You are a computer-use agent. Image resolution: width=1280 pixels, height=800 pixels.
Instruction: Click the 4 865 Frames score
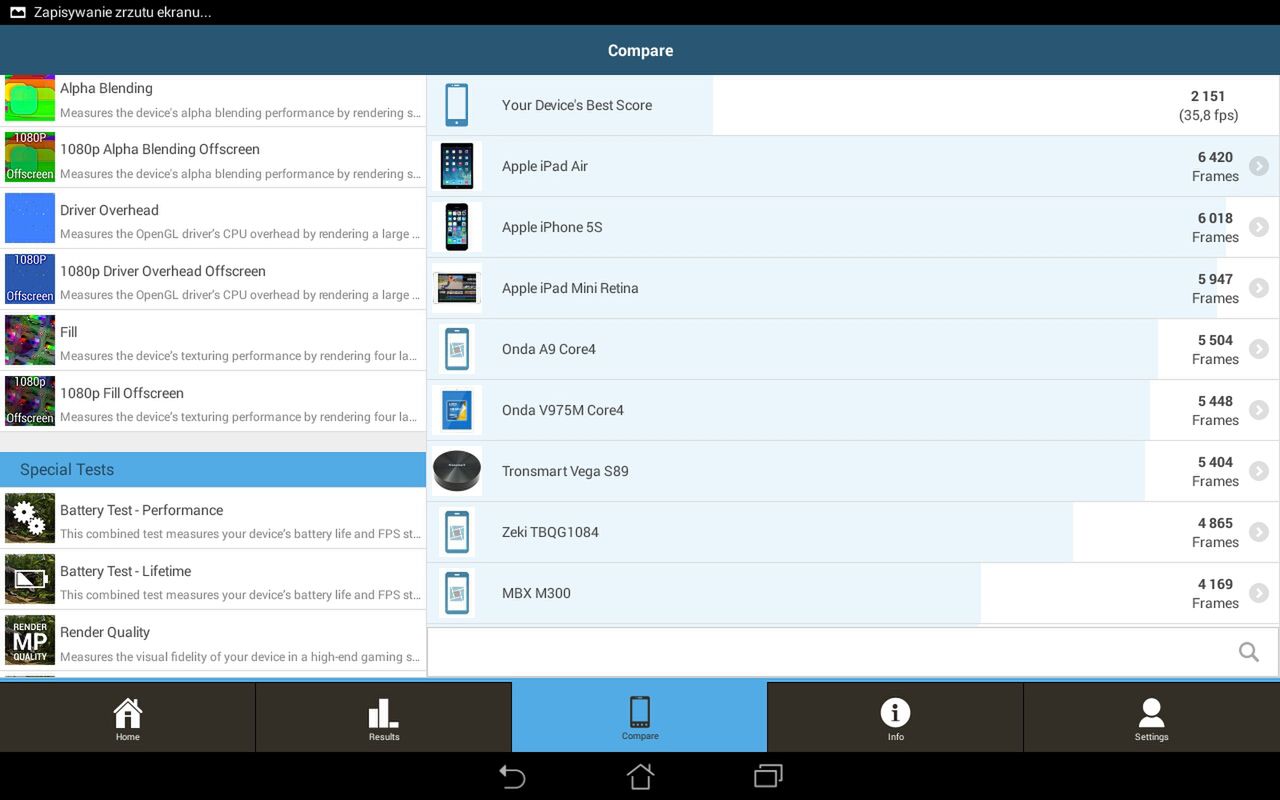pyautogui.click(x=1215, y=532)
